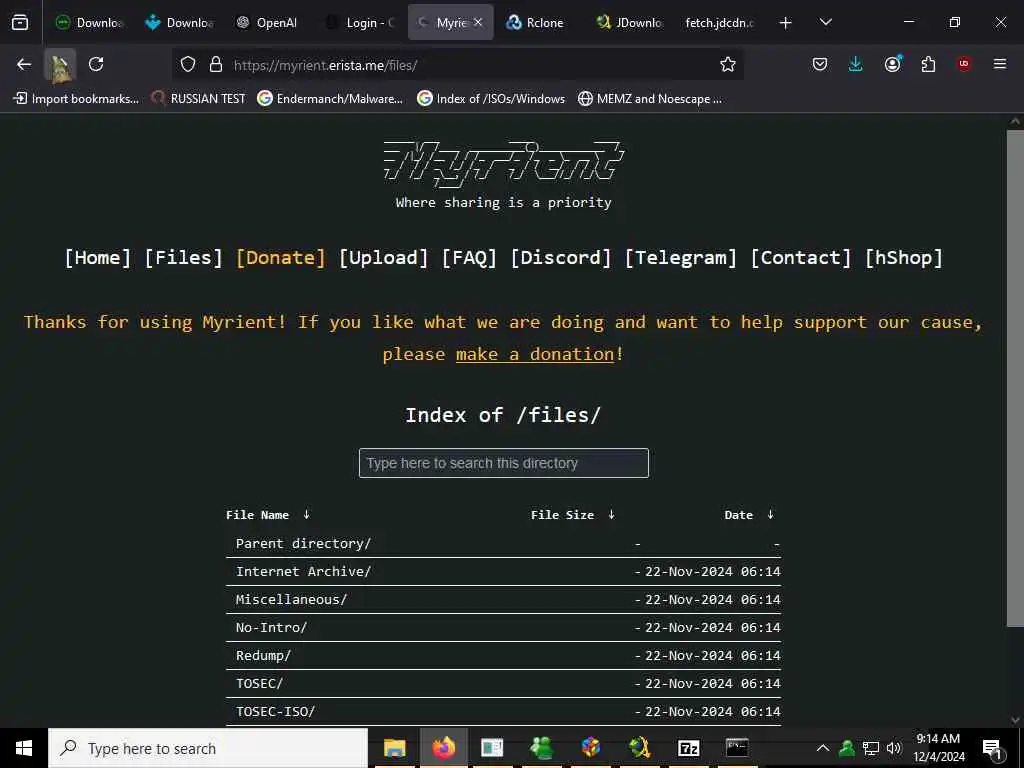Open the [Contact] navigation link
The width and height of the screenshot is (1024, 768).
point(801,257)
